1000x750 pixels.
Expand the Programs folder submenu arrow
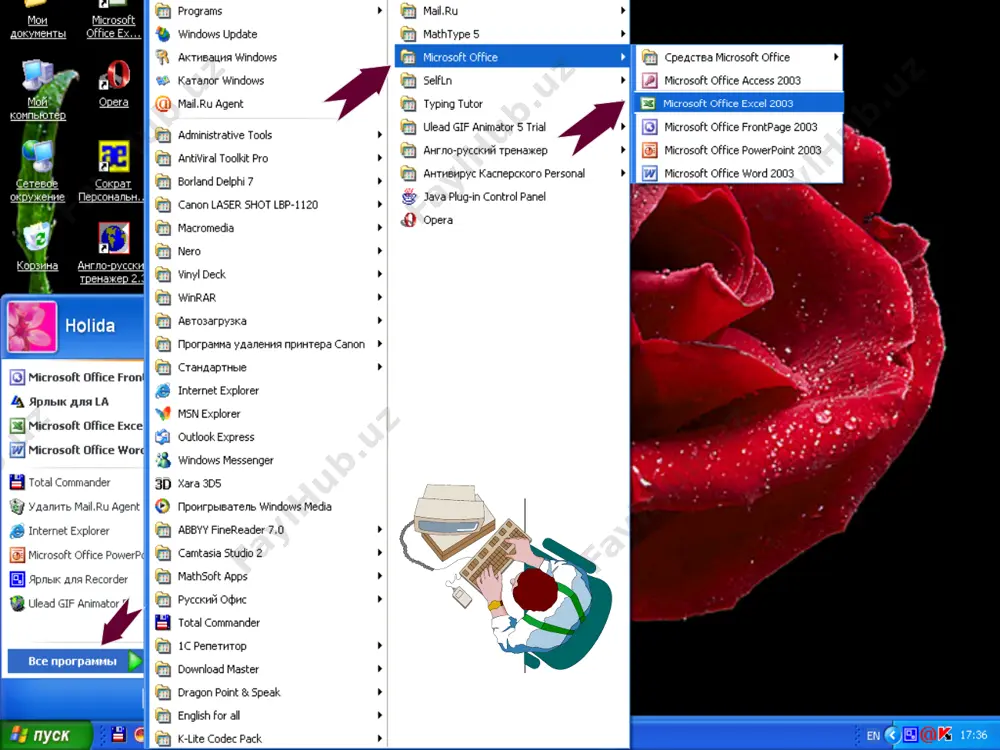[x=379, y=11]
